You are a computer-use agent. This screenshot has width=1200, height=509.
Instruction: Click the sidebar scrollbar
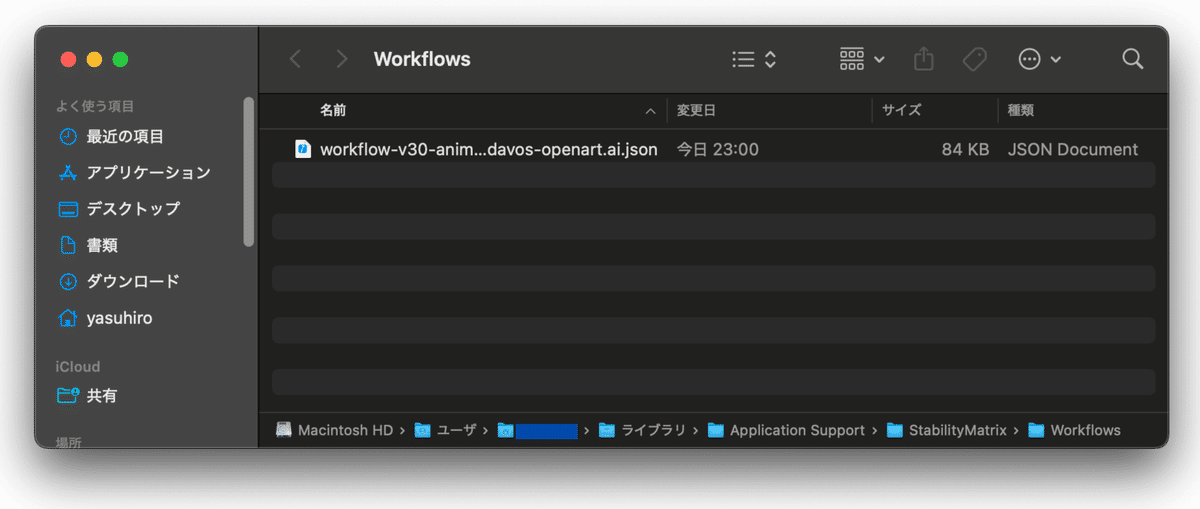click(x=249, y=171)
